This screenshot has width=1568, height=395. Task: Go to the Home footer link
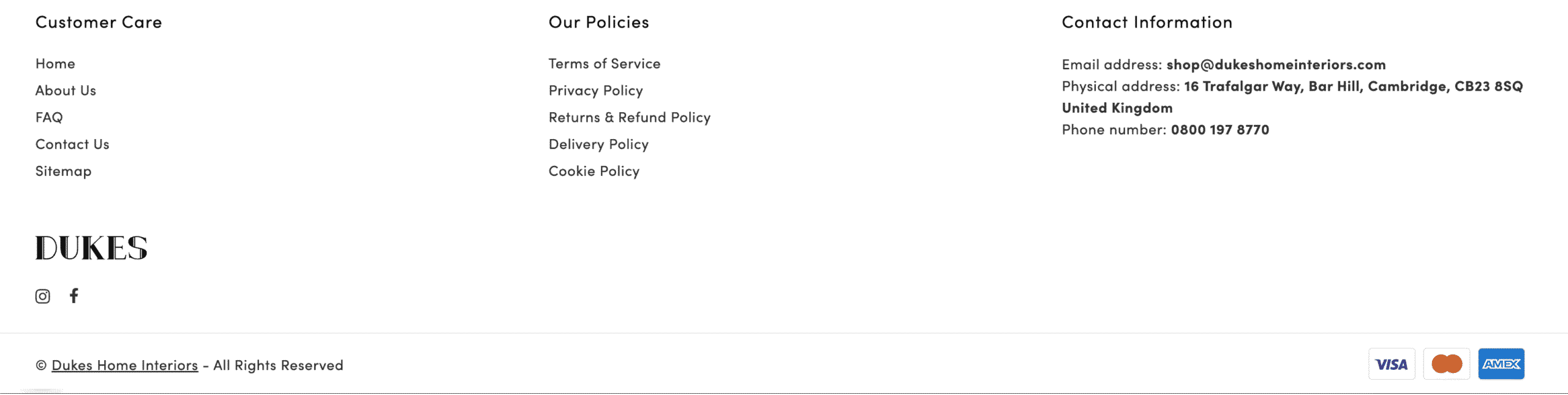pyautogui.click(x=55, y=64)
